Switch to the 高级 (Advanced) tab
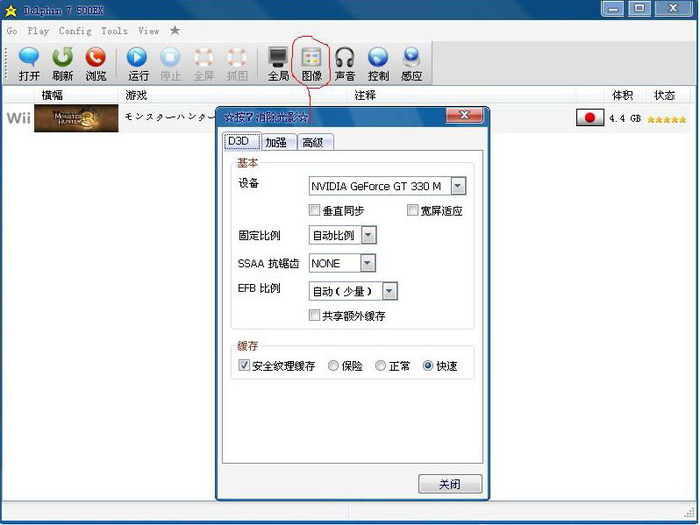 (x=315, y=142)
